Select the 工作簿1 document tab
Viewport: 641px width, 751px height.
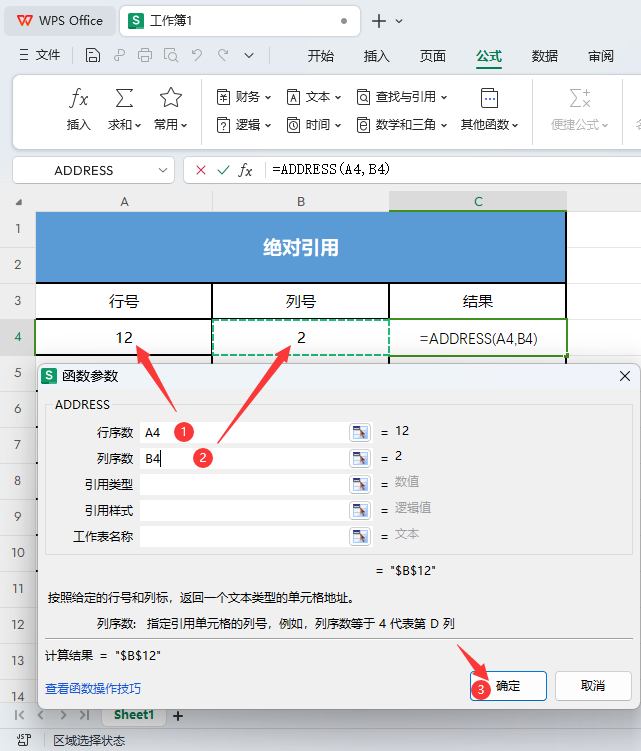click(240, 21)
